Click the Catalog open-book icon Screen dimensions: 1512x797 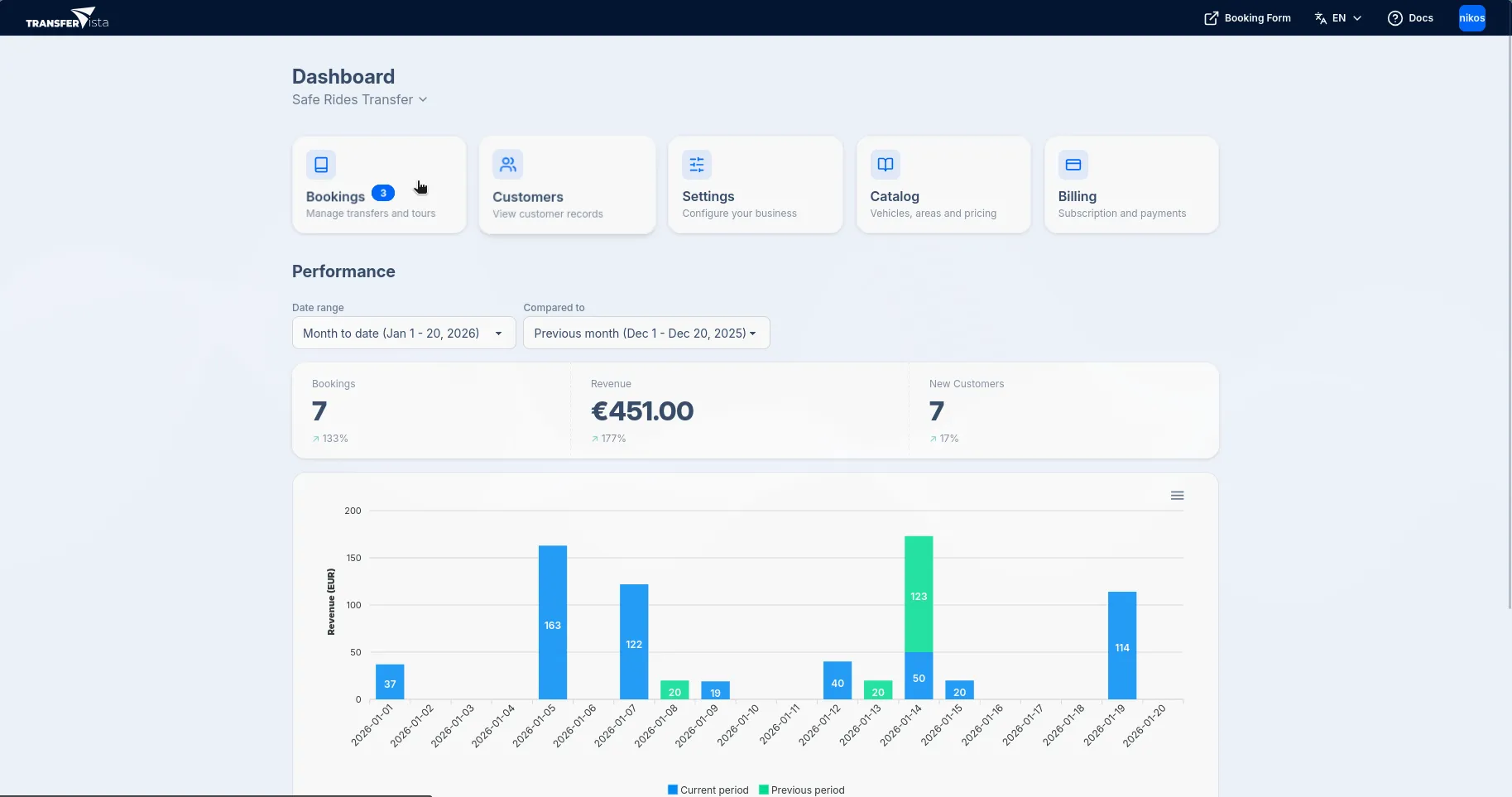pyautogui.click(x=885, y=164)
